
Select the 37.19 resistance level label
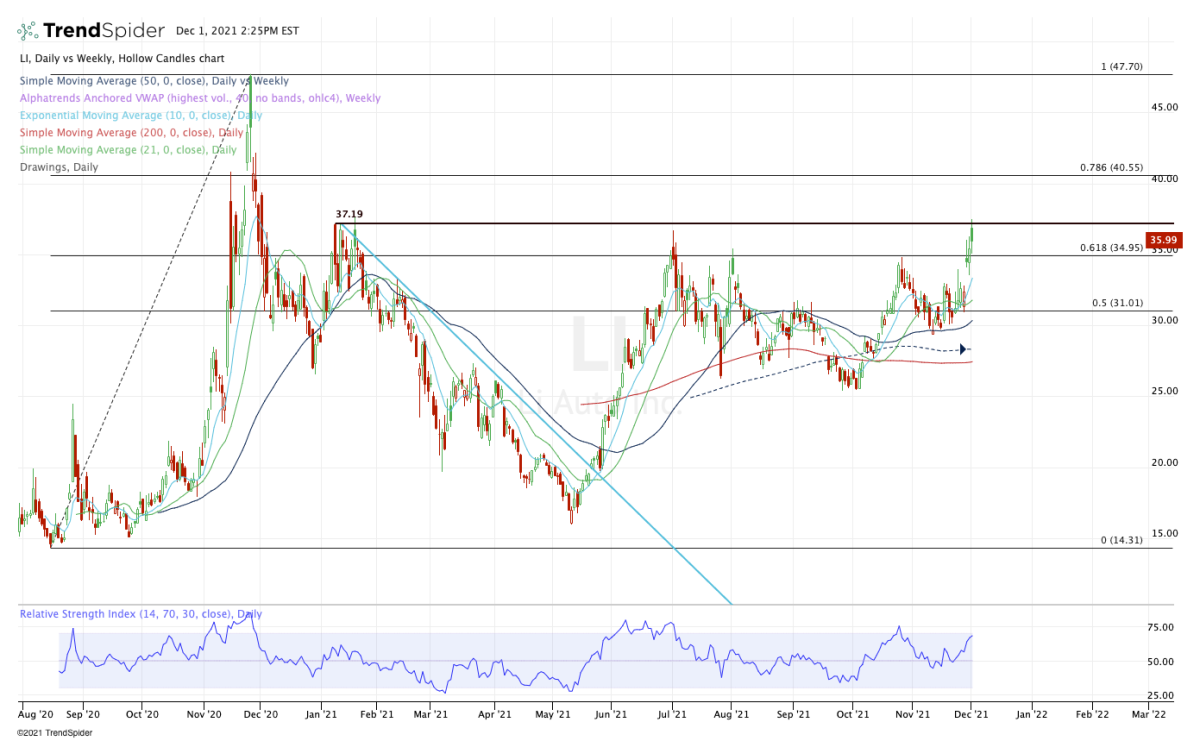[x=348, y=214]
